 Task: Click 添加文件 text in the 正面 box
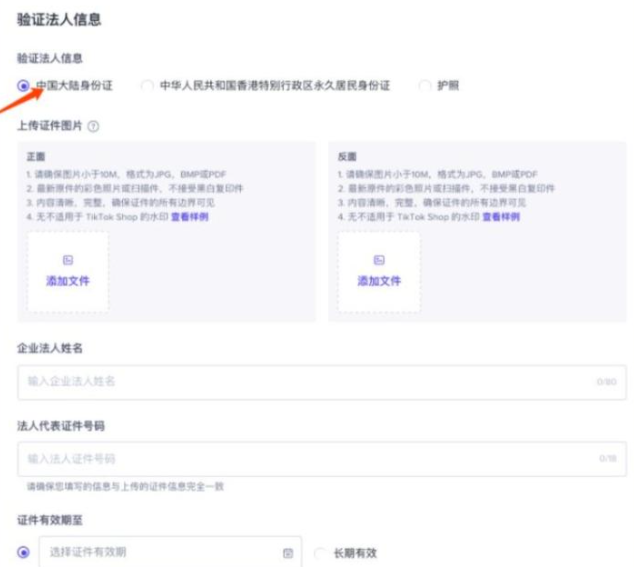68,281
